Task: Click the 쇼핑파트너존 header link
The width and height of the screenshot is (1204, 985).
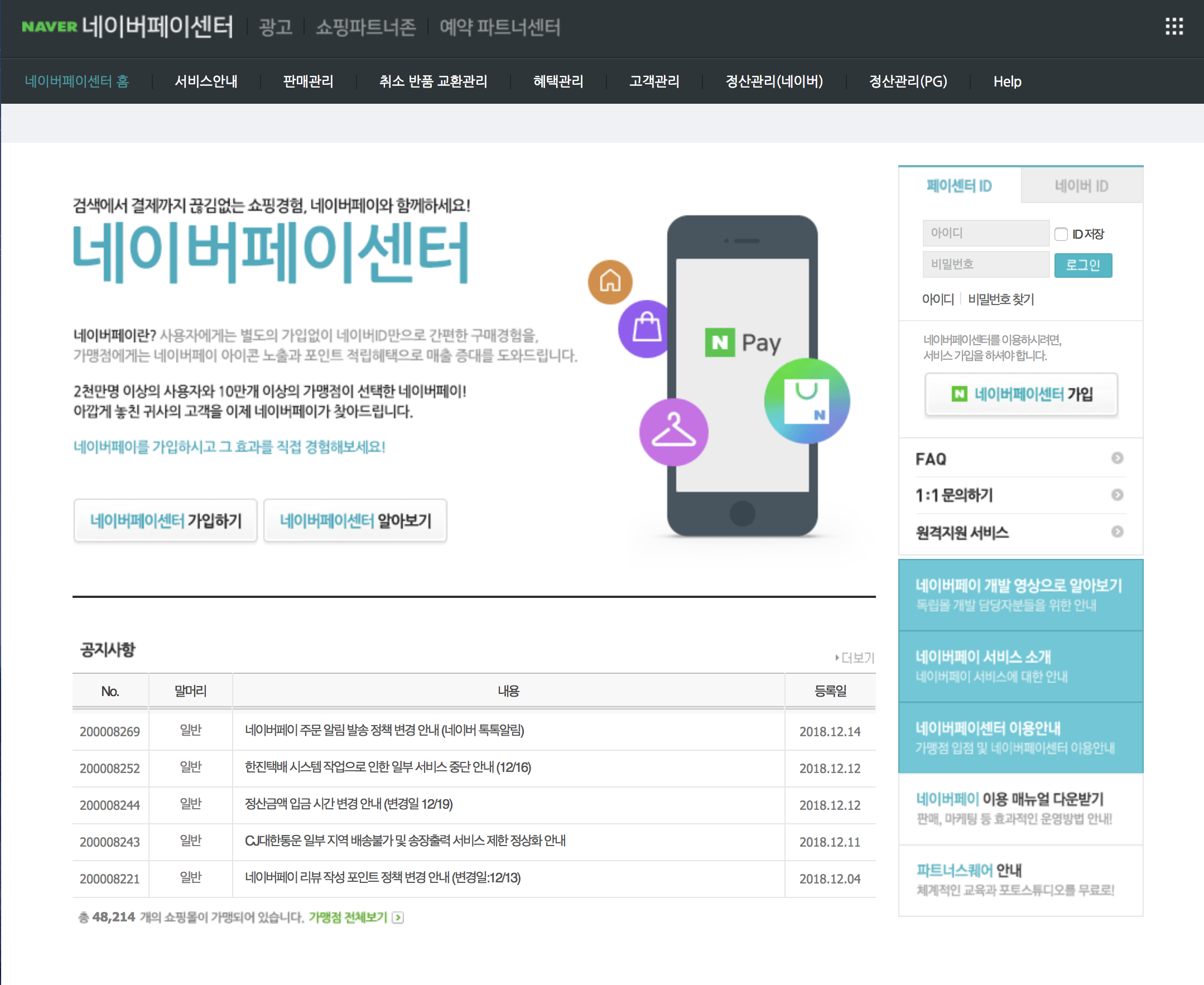Action: (x=365, y=27)
